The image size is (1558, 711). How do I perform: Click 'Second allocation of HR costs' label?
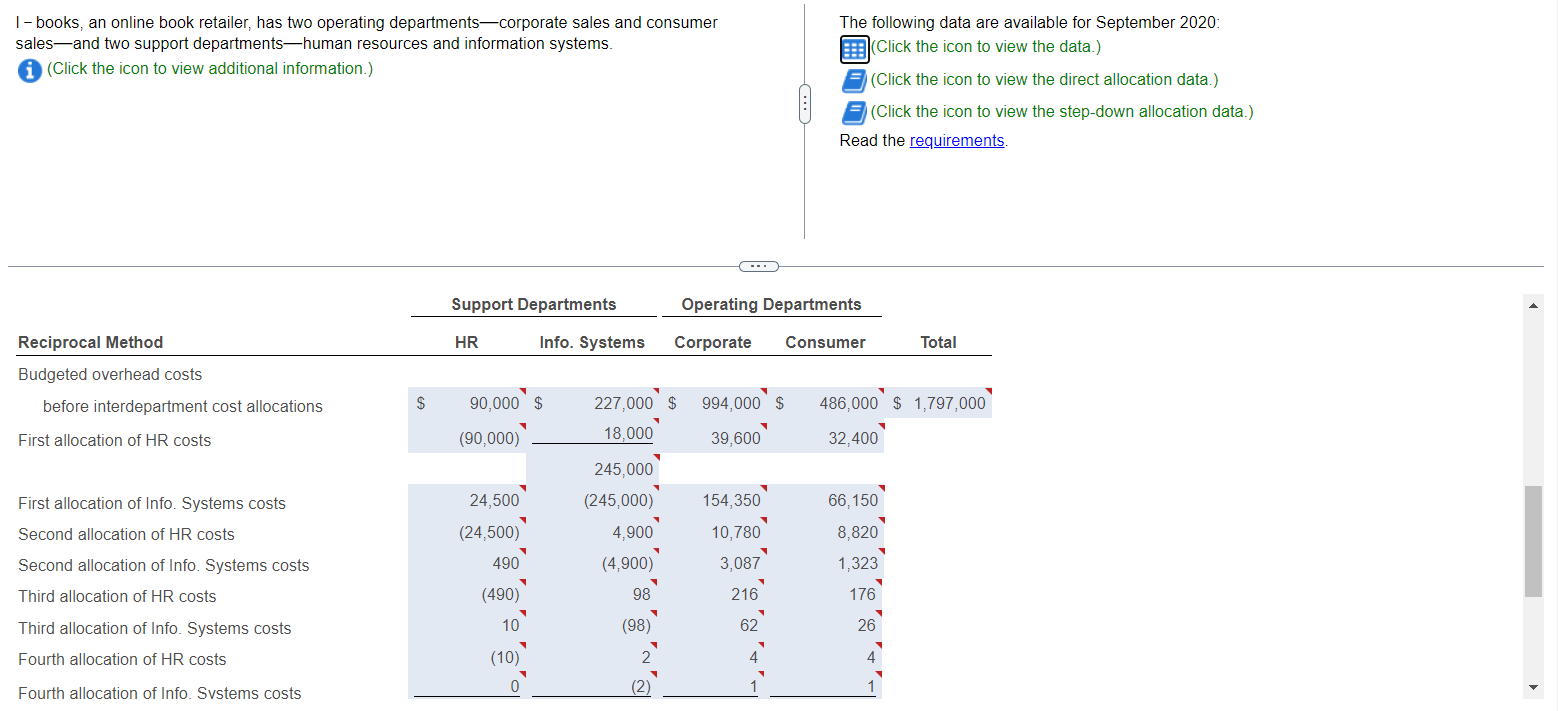point(127,534)
